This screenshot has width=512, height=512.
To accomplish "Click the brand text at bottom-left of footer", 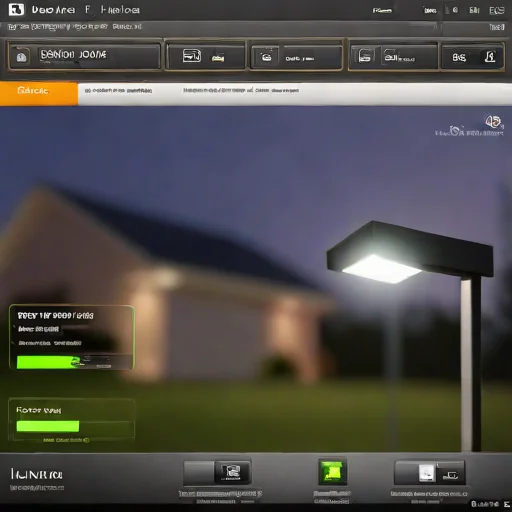I will (x=36, y=474).
